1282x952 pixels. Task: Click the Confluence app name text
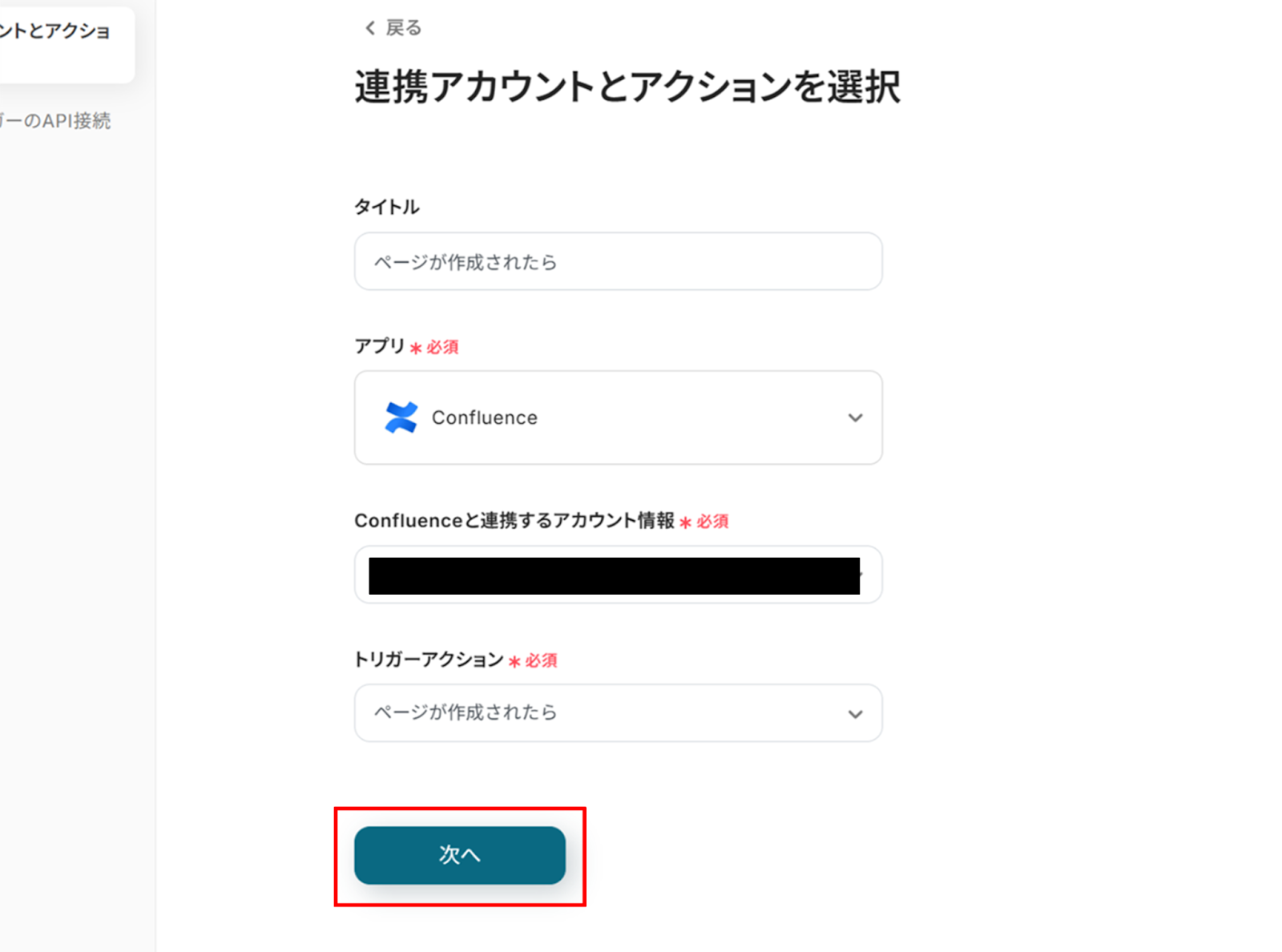484,418
